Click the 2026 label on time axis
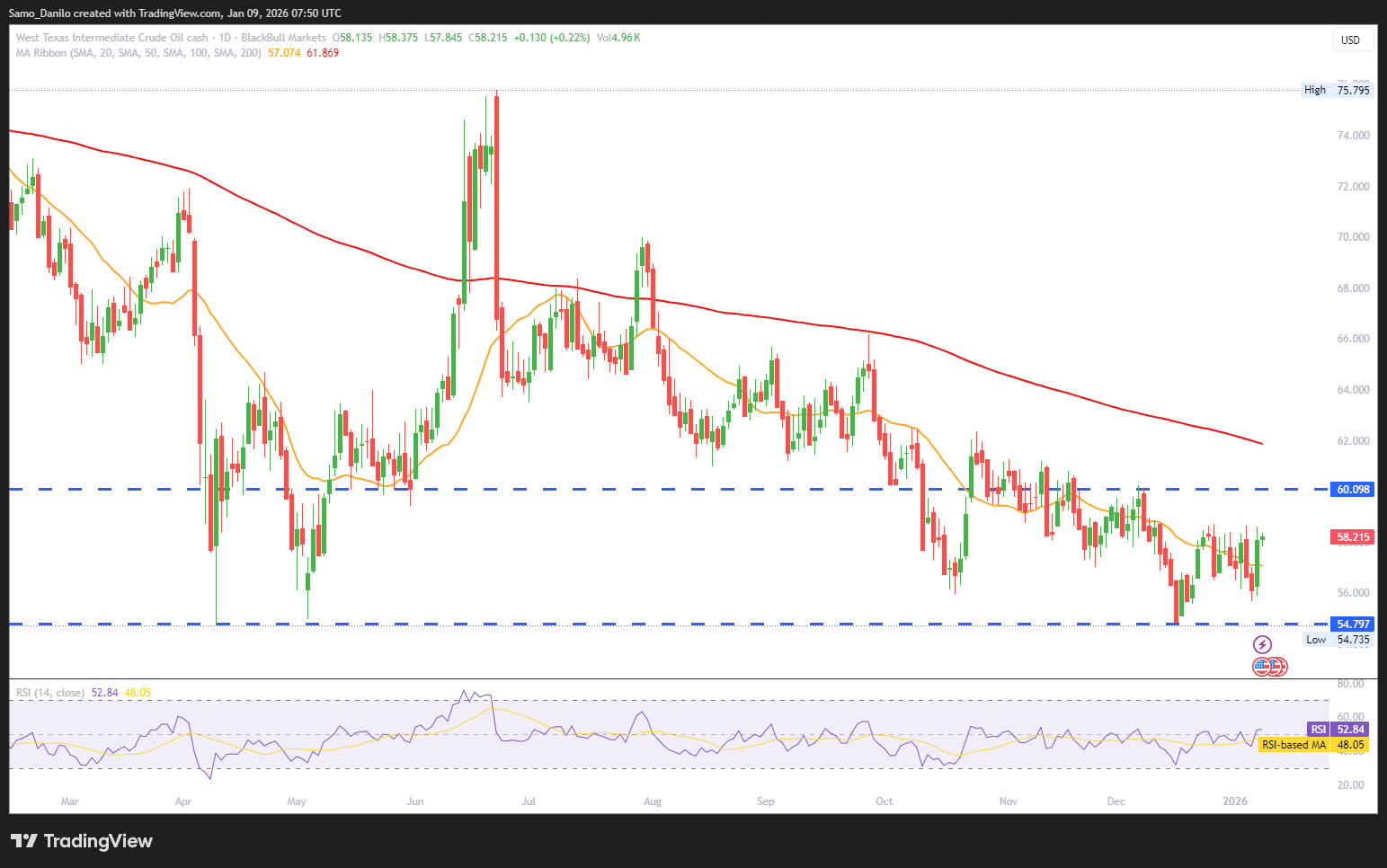The image size is (1387, 868). pyautogui.click(x=1235, y=802)
